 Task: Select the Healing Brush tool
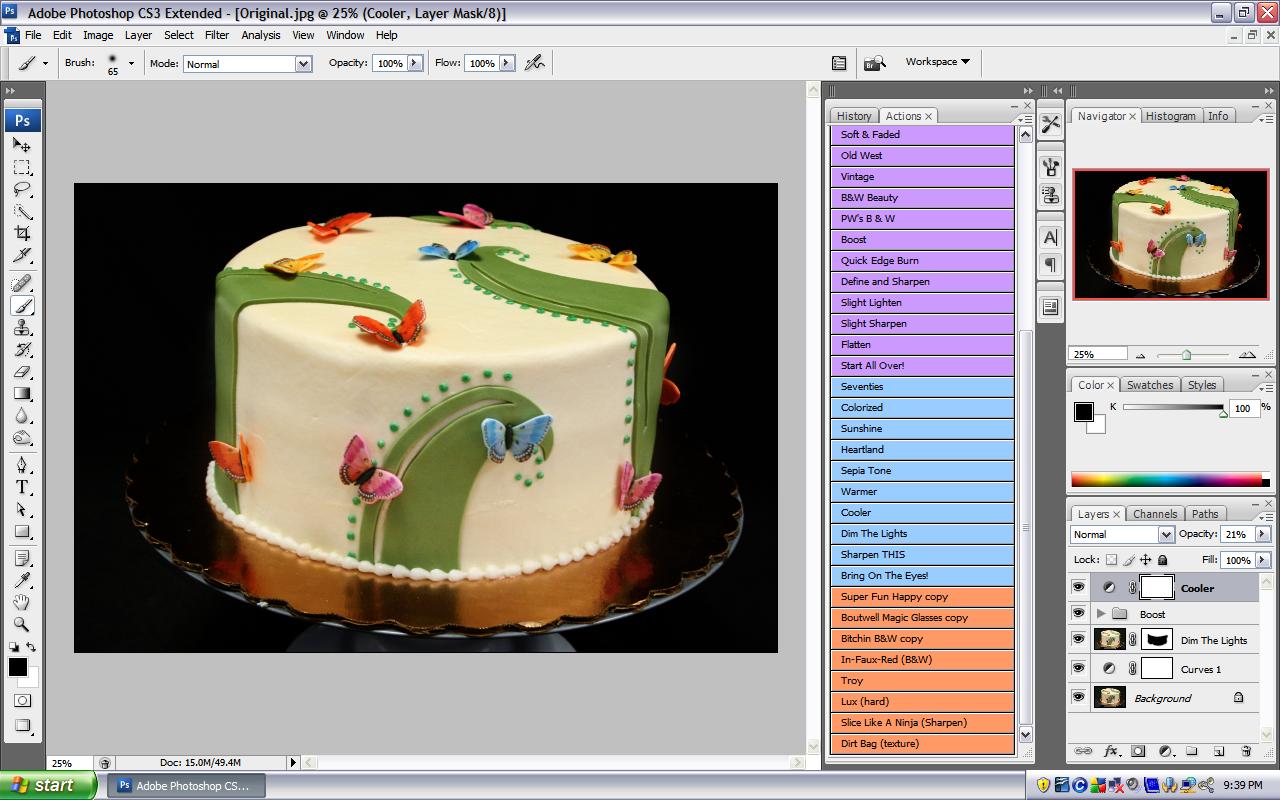[22, 284]
